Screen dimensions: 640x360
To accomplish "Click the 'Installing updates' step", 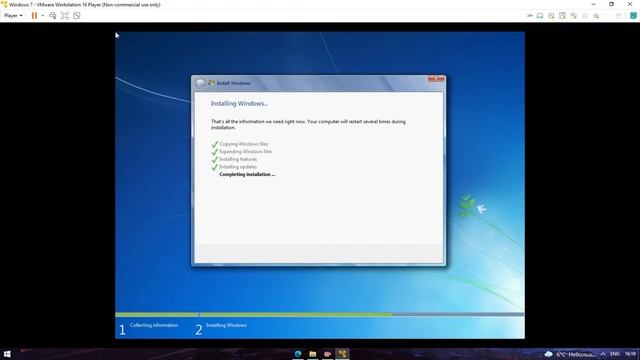I will 238,167.
